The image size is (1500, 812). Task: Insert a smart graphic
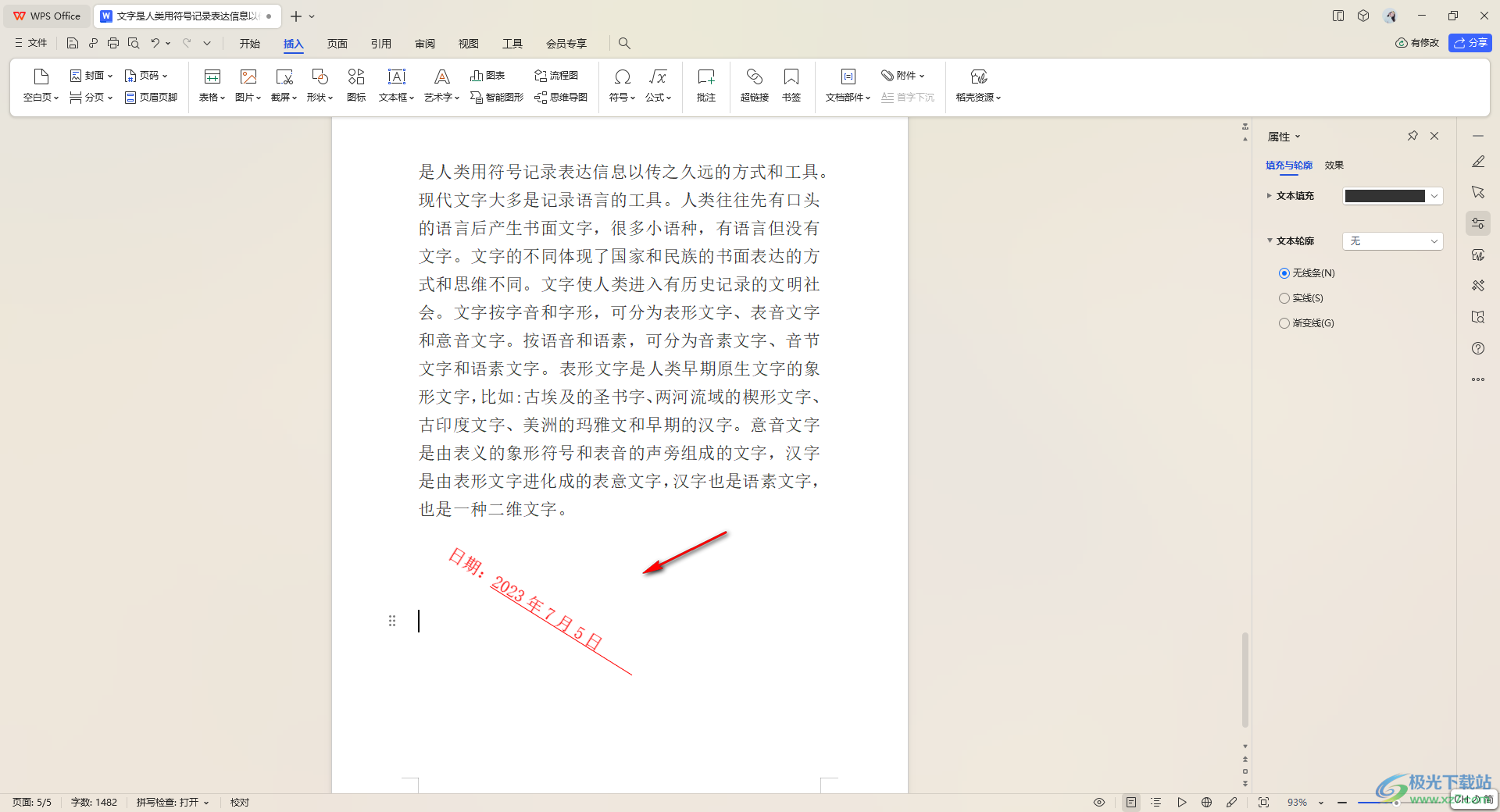[x=497, y=98]
